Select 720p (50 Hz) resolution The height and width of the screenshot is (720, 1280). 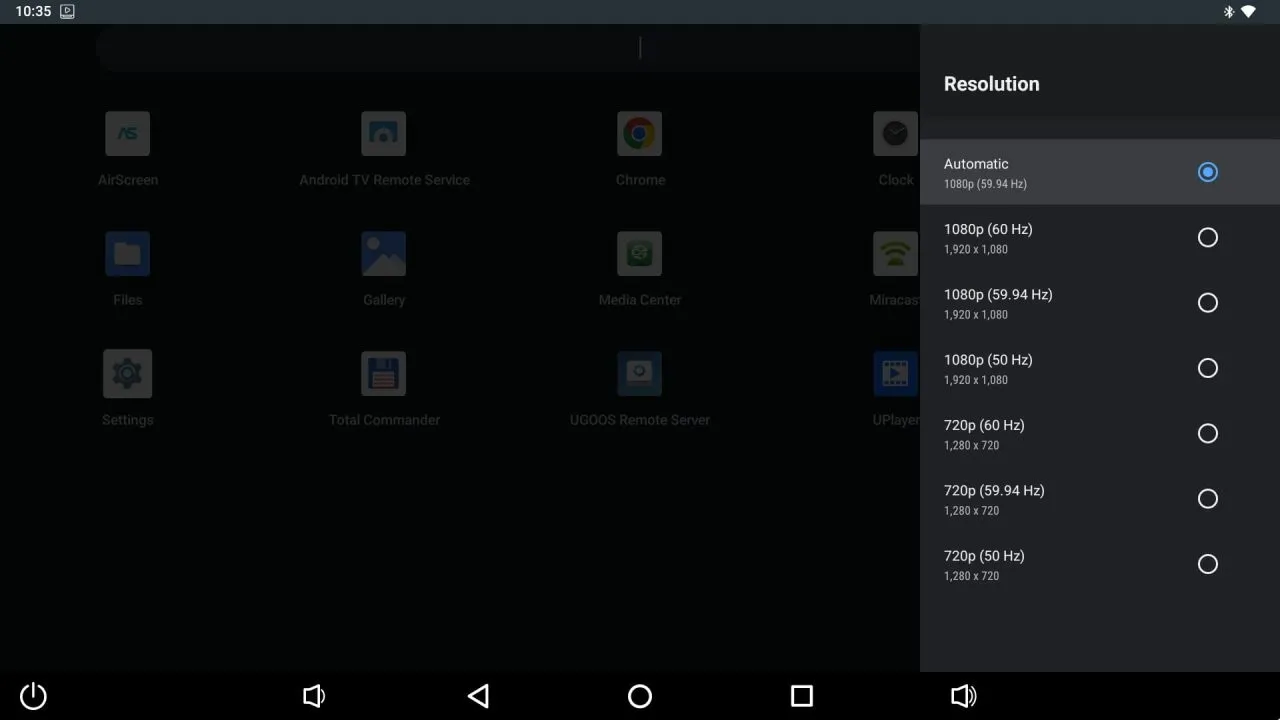(x=1100, y=563)
